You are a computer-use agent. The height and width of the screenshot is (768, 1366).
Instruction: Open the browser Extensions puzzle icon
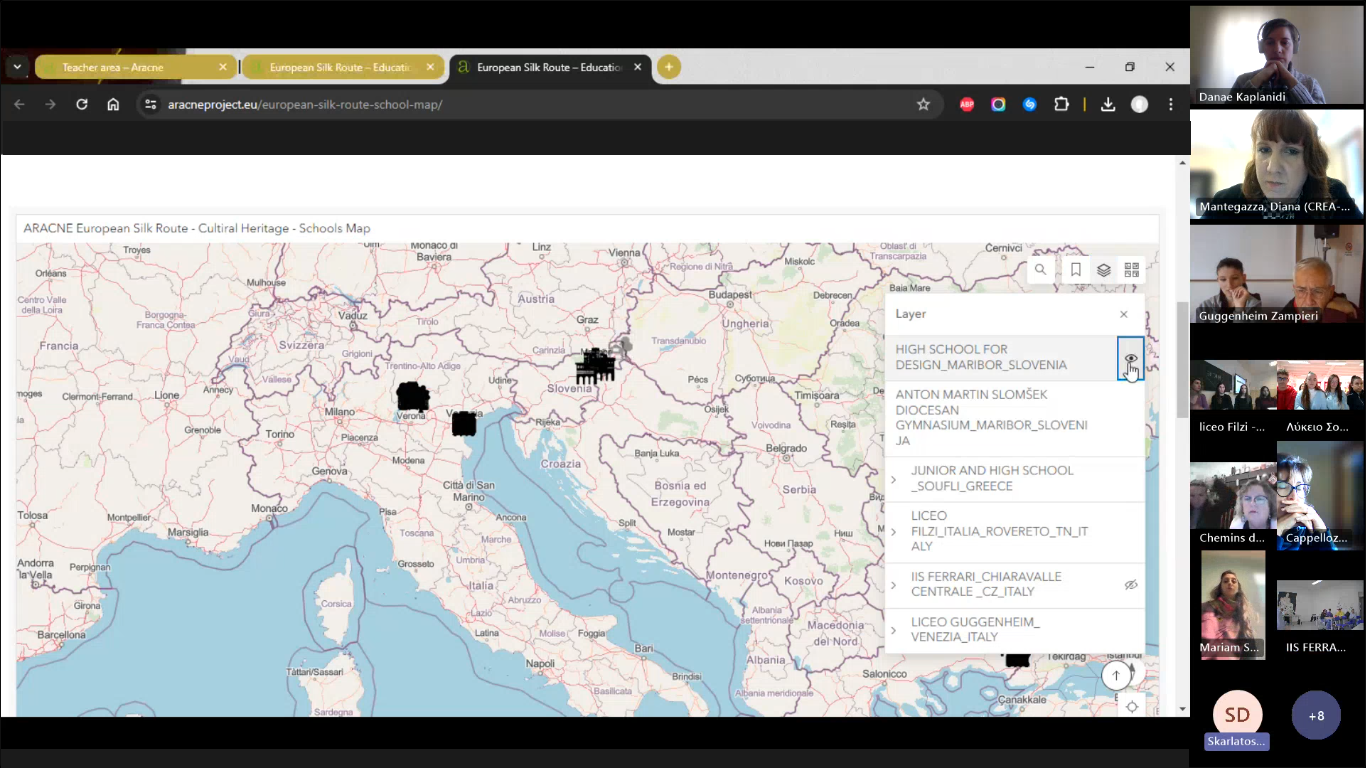(x=1061, y=104)
